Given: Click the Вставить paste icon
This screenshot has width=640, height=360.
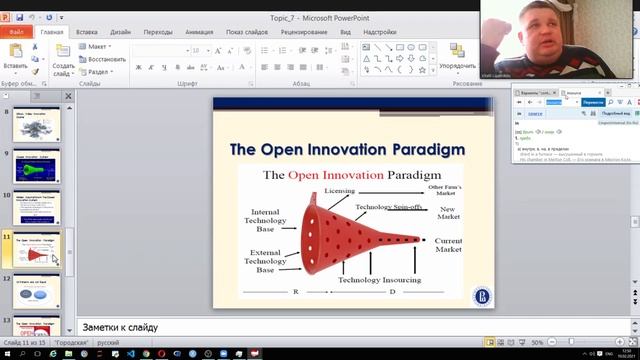Looking at the screenshot, I should pos(16,51).
